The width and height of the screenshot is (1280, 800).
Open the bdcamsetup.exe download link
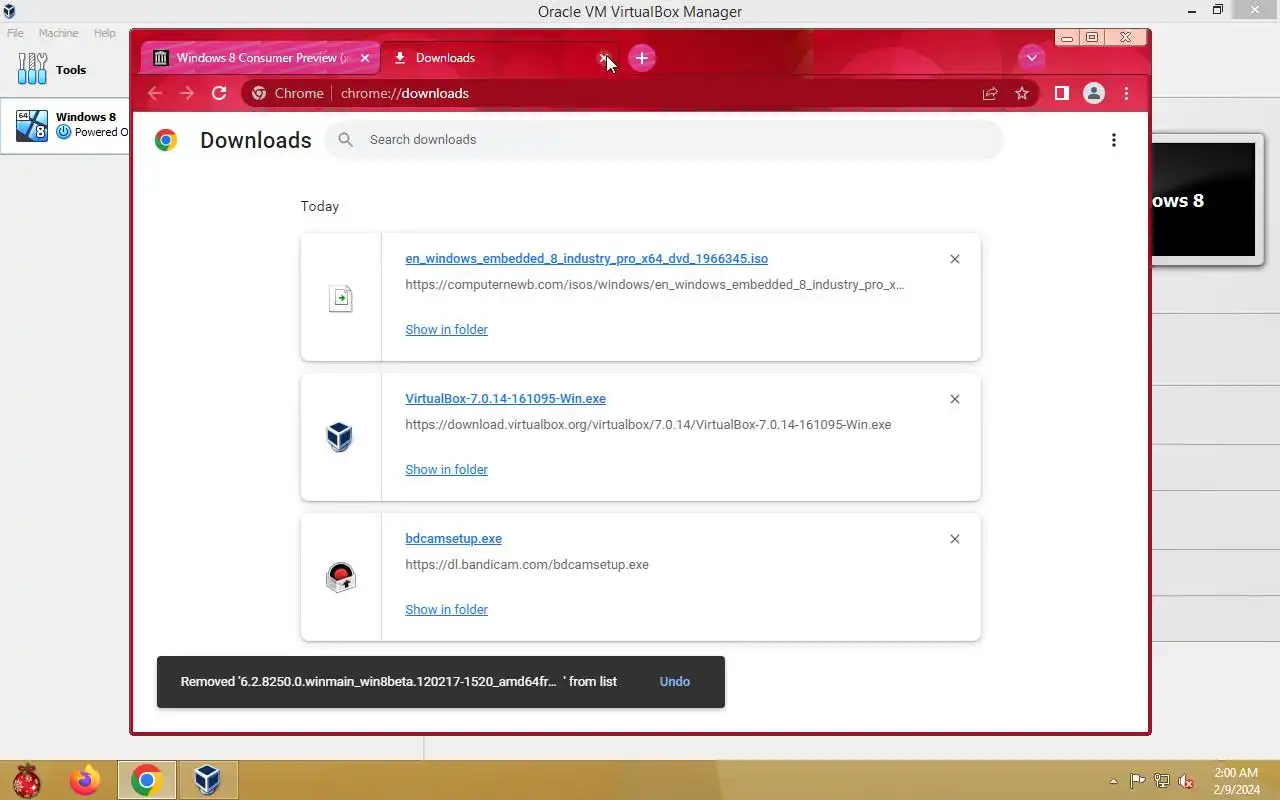453,538
